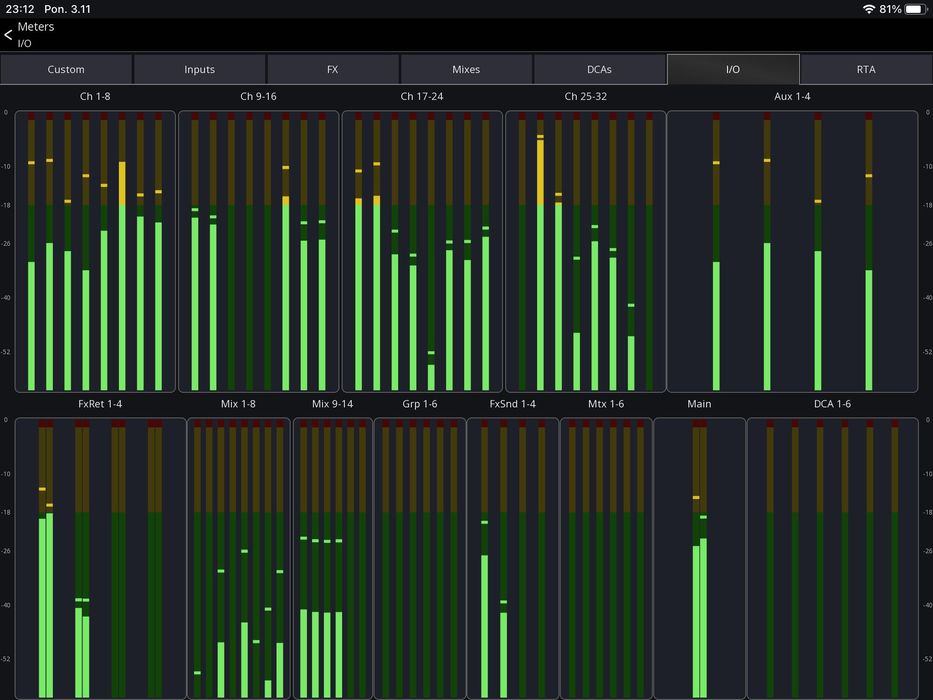This screenshot has height=700, width=933.
Task: Go to the Mixes tab
Action: tap(466, 70)
